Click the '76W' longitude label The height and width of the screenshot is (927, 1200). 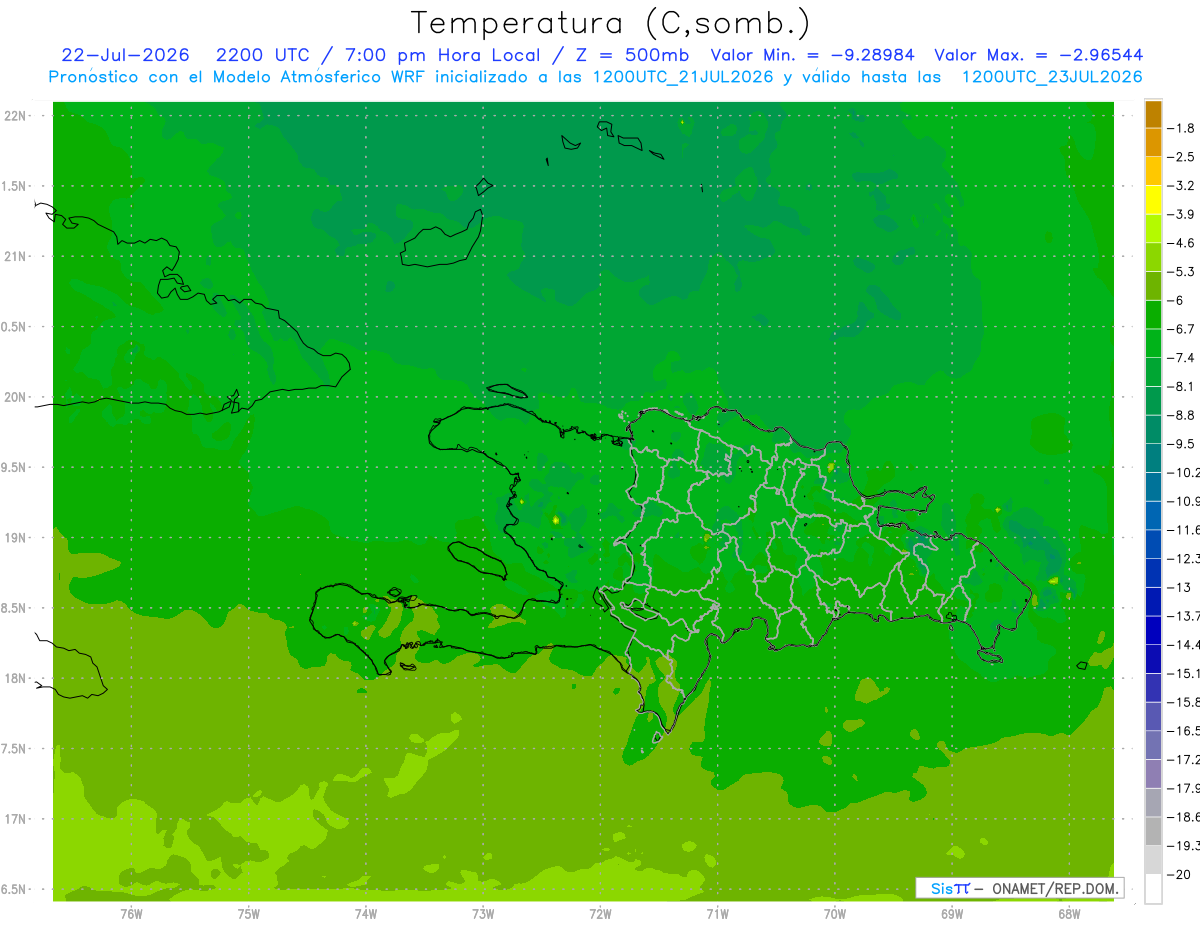point(131,914)
